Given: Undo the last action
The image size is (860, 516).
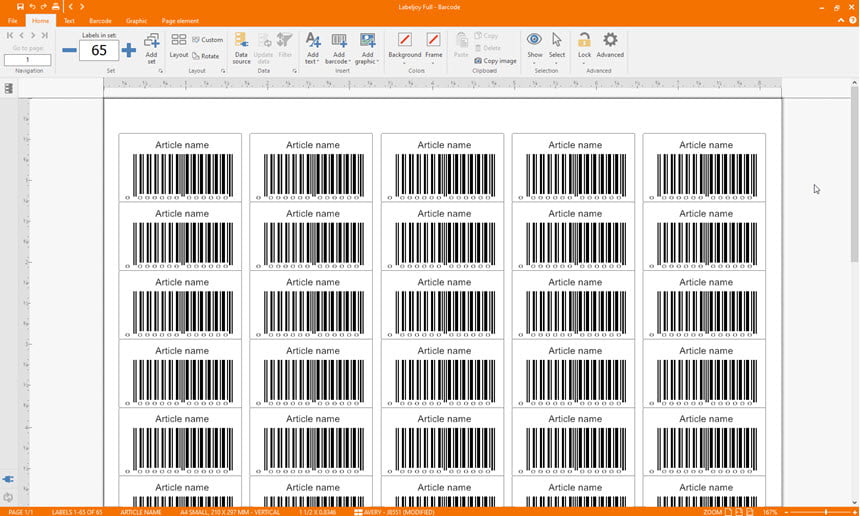Looking at the screenshot, I should click(x=32, y=7).
